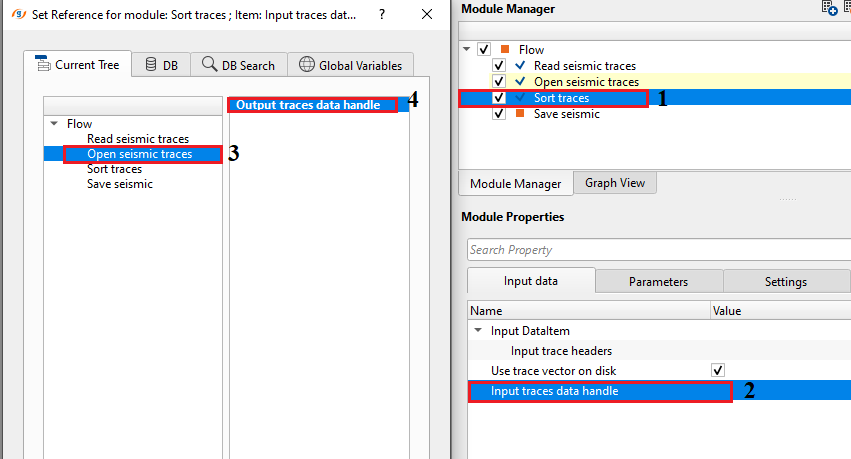Click the blue checkmark status icon beside Read seismic traces

point(520,66)
